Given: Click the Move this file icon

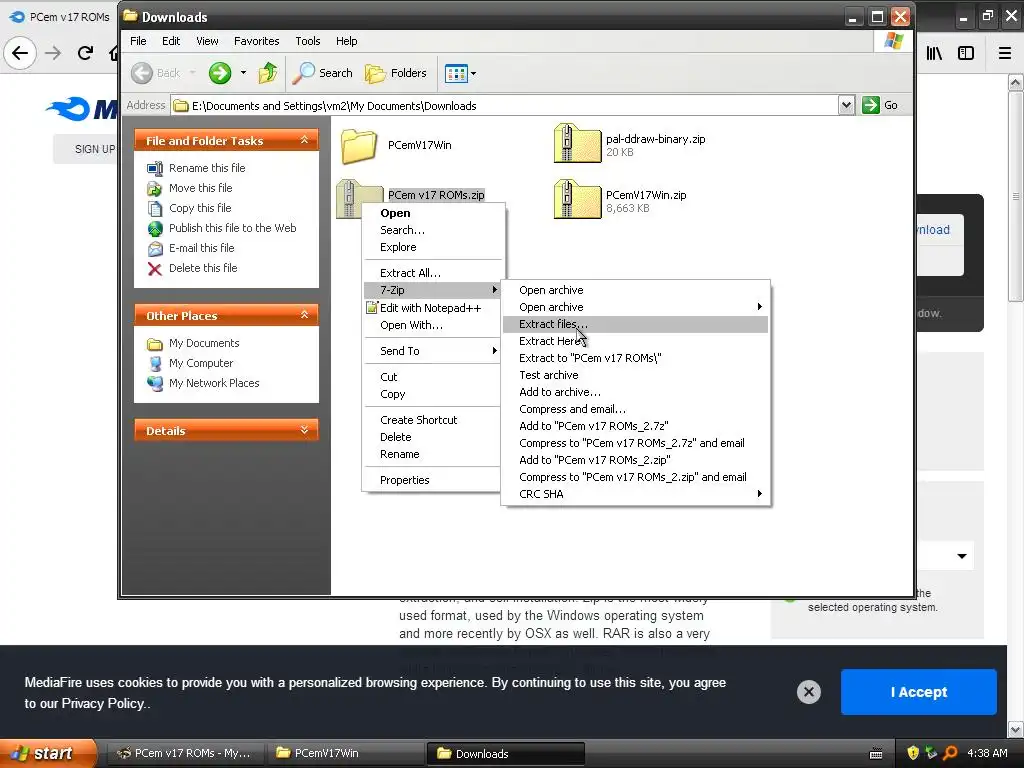Looking at the screenshot, I should [x=155, y=189].
